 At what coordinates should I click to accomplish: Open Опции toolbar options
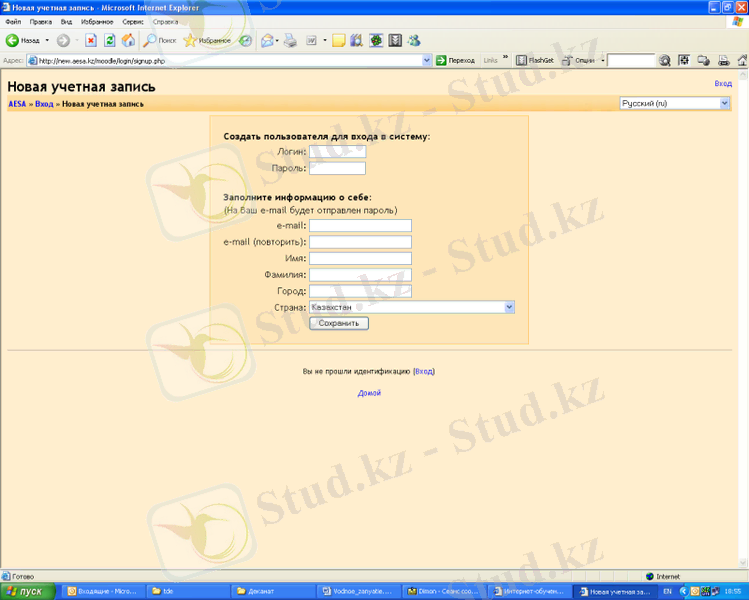click(579, 60)
